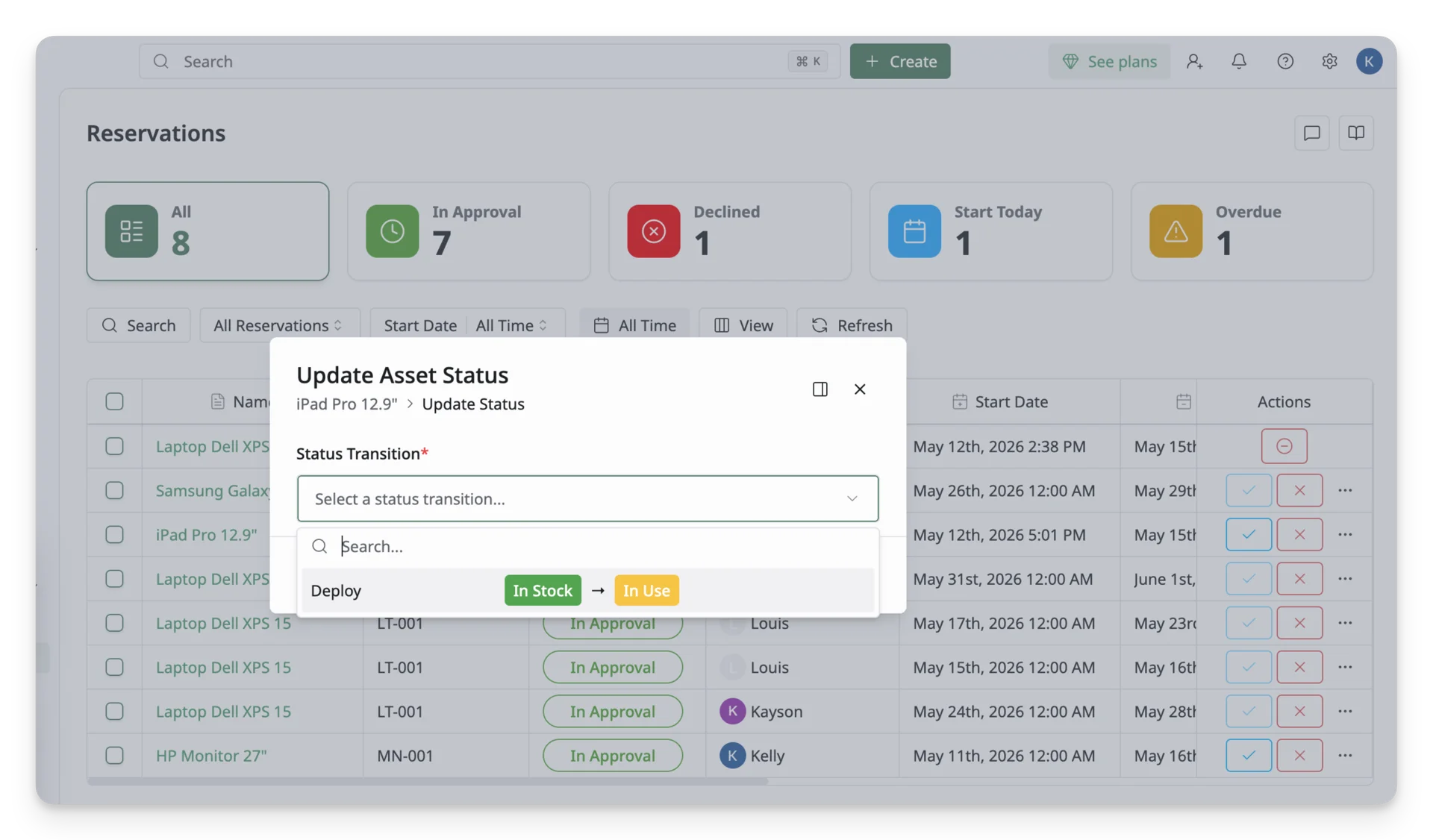Focus the global Search field at top
Screen dimensions: 1433x840
pyautogui.click(x=490, y=61)
